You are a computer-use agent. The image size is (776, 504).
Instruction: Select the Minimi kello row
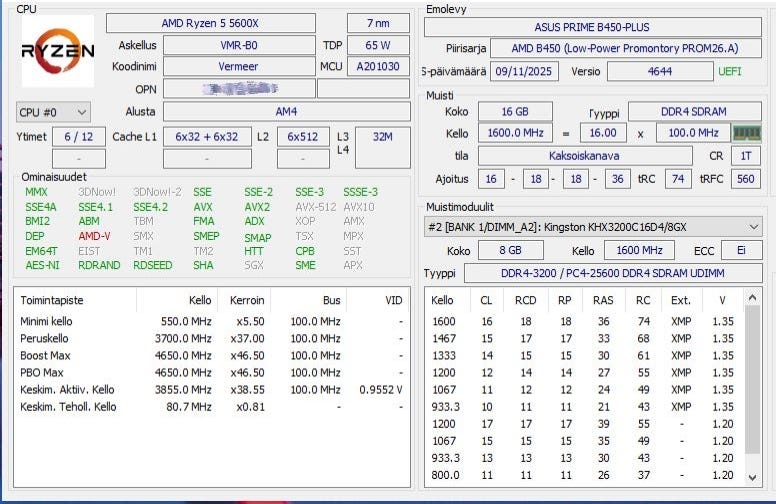212,321
